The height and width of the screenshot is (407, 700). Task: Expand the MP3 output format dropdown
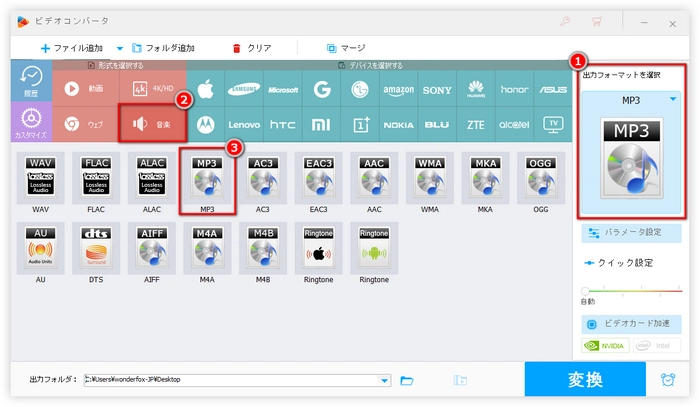tap(674, 99)
